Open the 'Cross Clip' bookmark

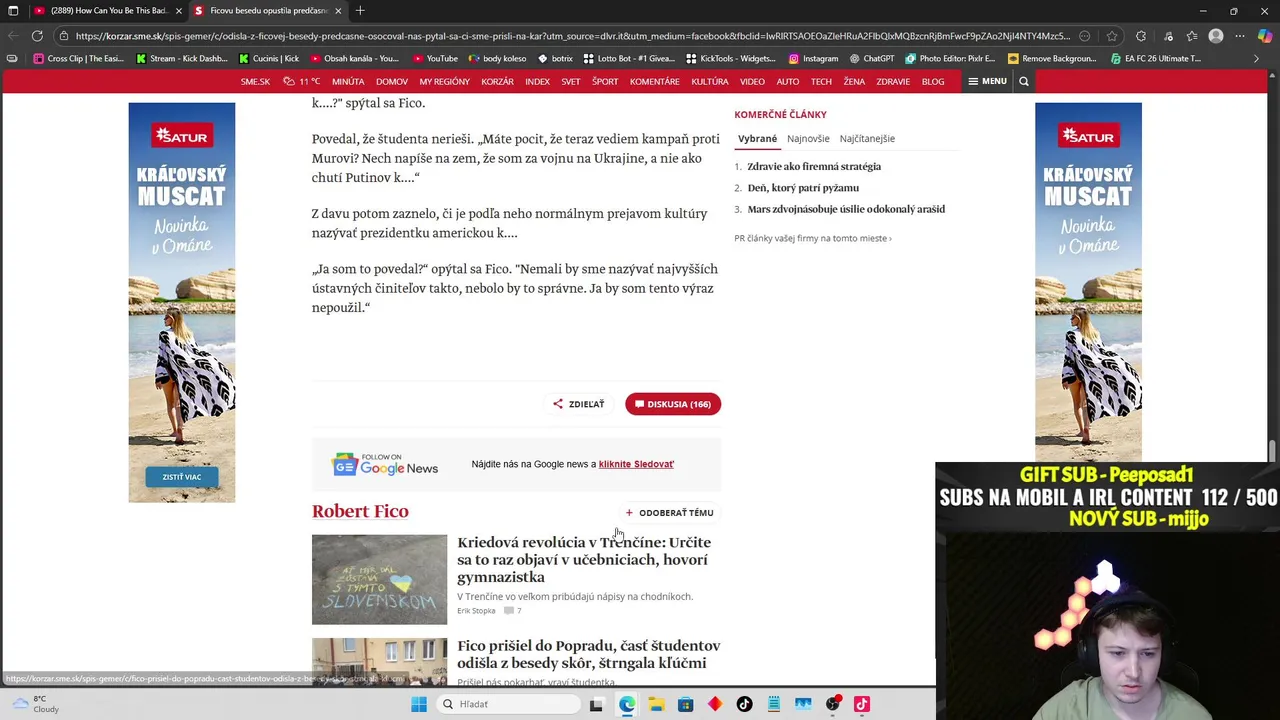(78, 59)
